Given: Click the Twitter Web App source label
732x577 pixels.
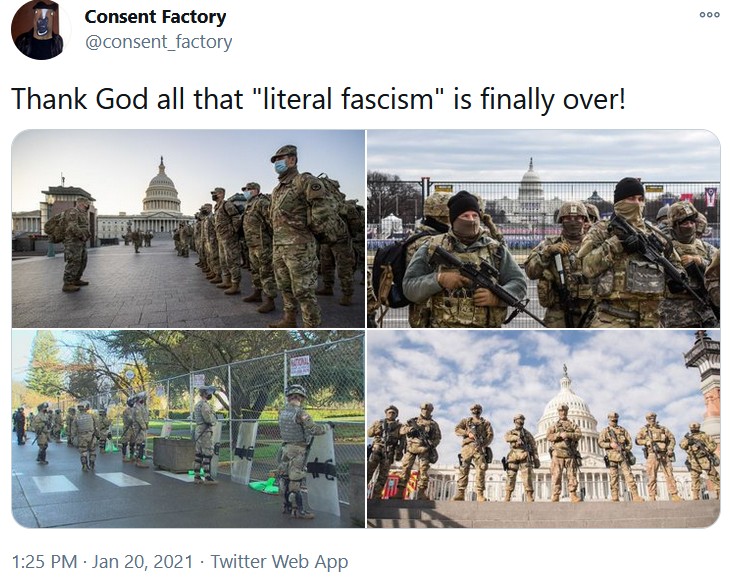Looking at the screenshot, I should [279, 561].
